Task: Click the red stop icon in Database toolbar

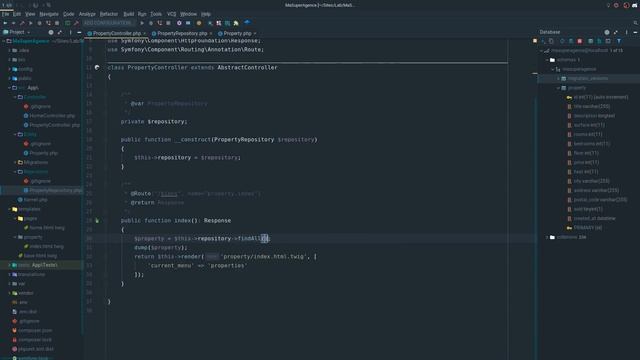Action: pos(580,41)
